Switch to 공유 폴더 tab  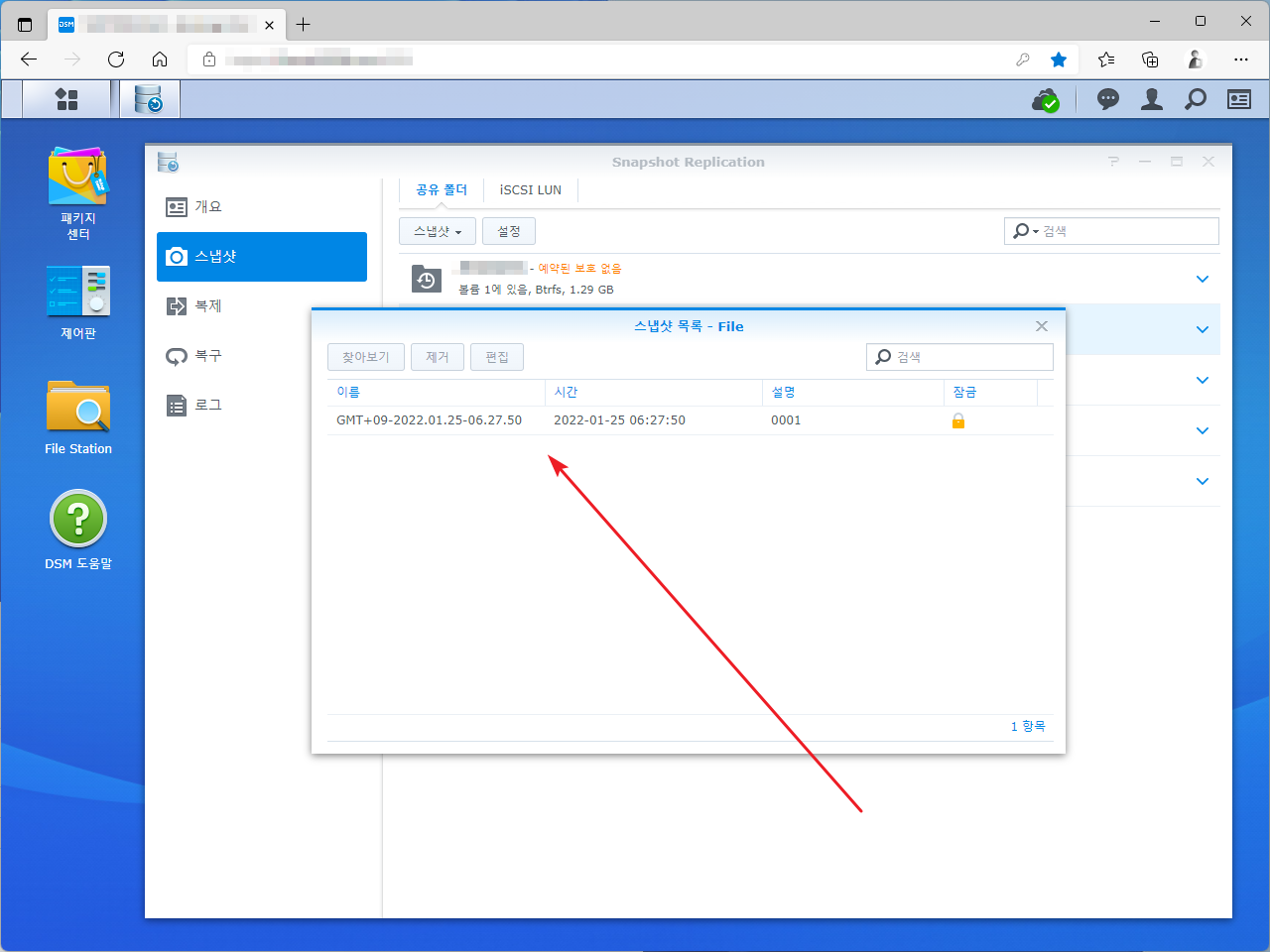pos(442,189)
